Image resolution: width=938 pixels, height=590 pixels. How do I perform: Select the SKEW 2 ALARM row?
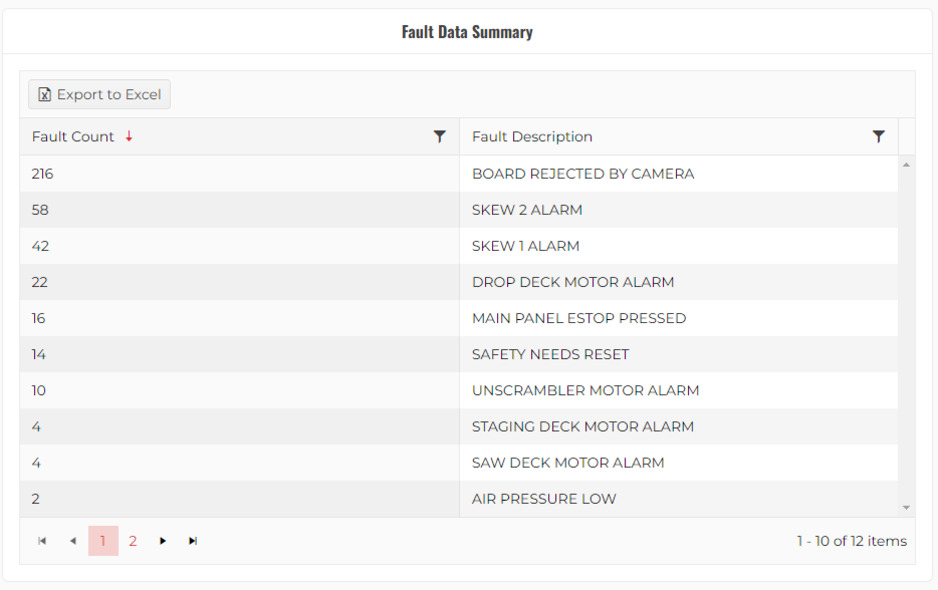(x=527, y=210)
